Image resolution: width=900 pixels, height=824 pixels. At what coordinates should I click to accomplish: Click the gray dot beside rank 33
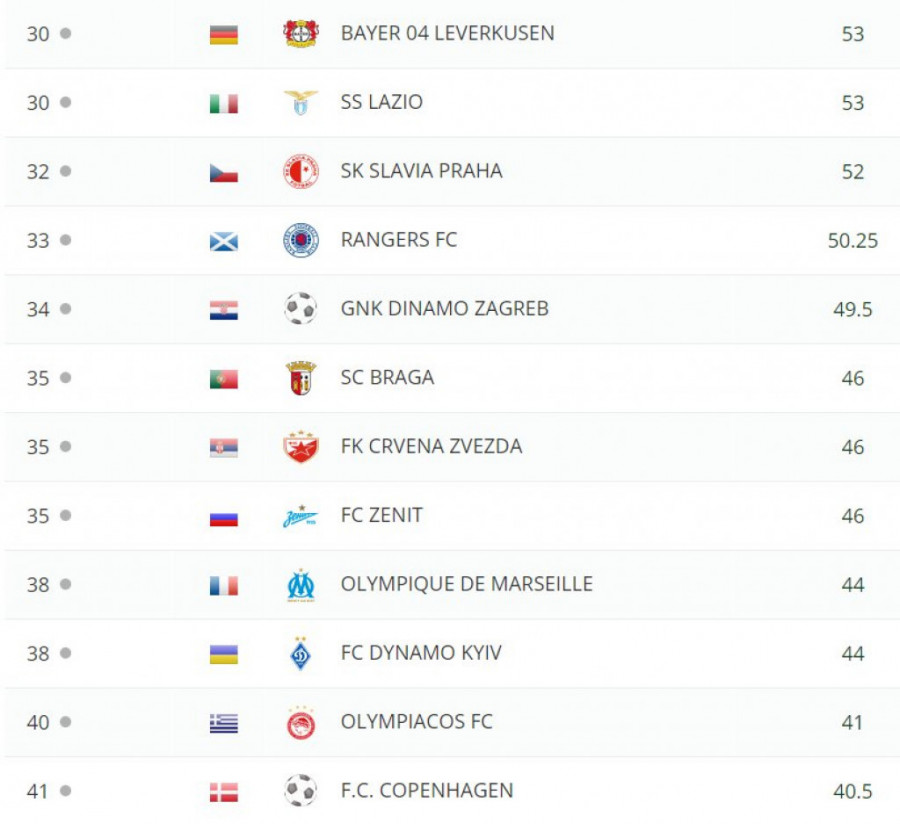coord(65,240)
